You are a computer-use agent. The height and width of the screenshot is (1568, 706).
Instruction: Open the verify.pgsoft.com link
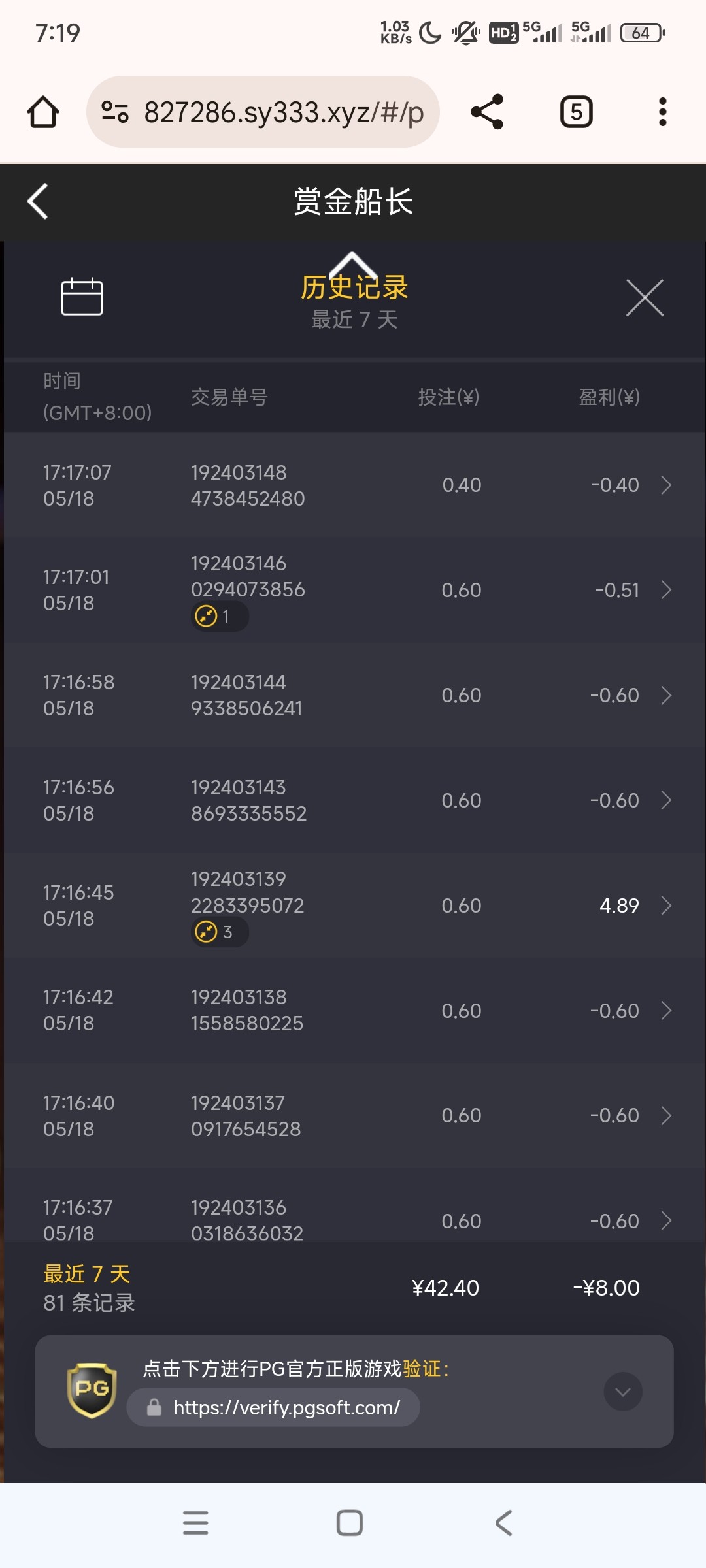[286, 1407]
